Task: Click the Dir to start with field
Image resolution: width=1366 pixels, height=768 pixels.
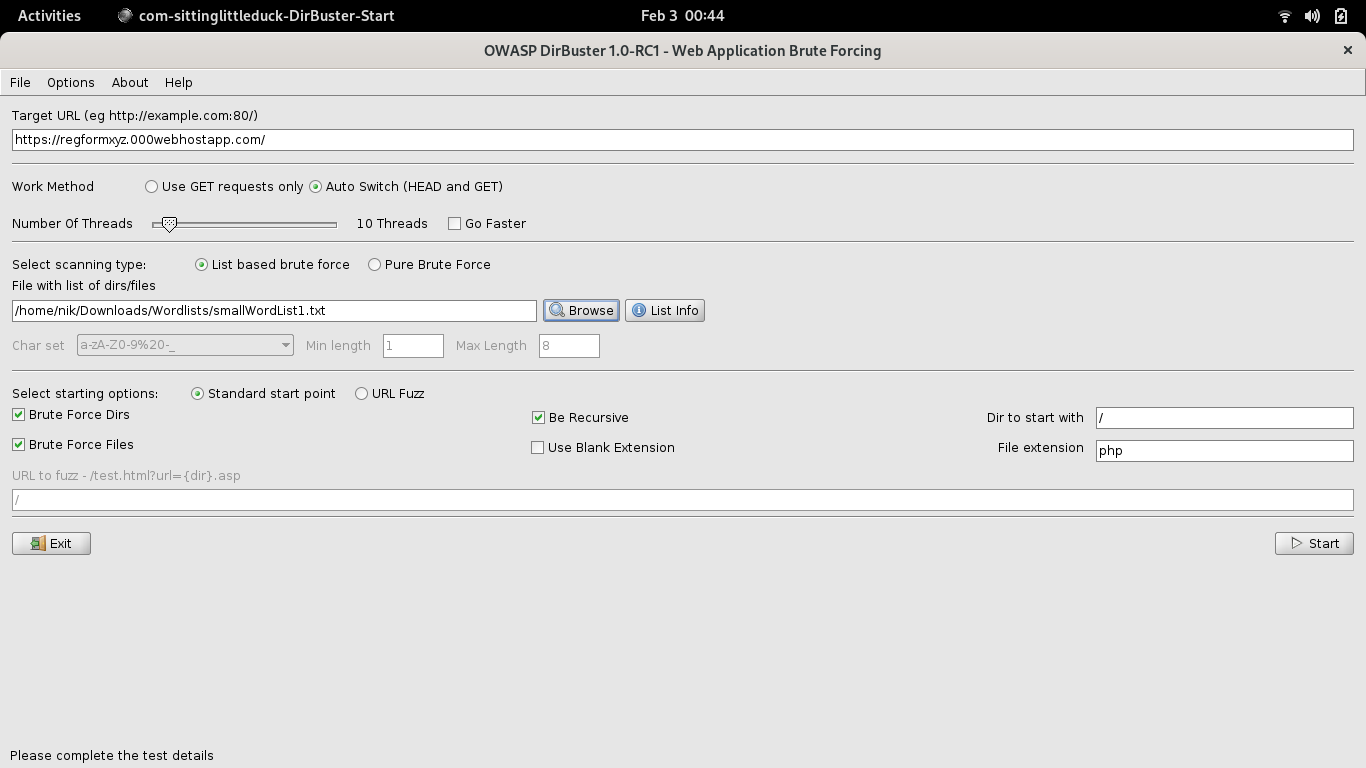Action: pos(1224,418)
